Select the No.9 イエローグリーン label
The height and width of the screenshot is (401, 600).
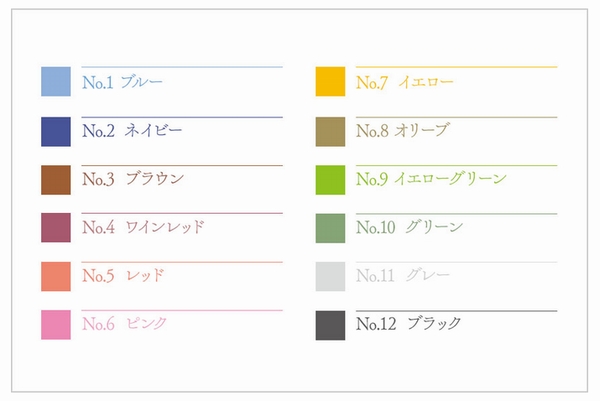click(x=431, y=180)
